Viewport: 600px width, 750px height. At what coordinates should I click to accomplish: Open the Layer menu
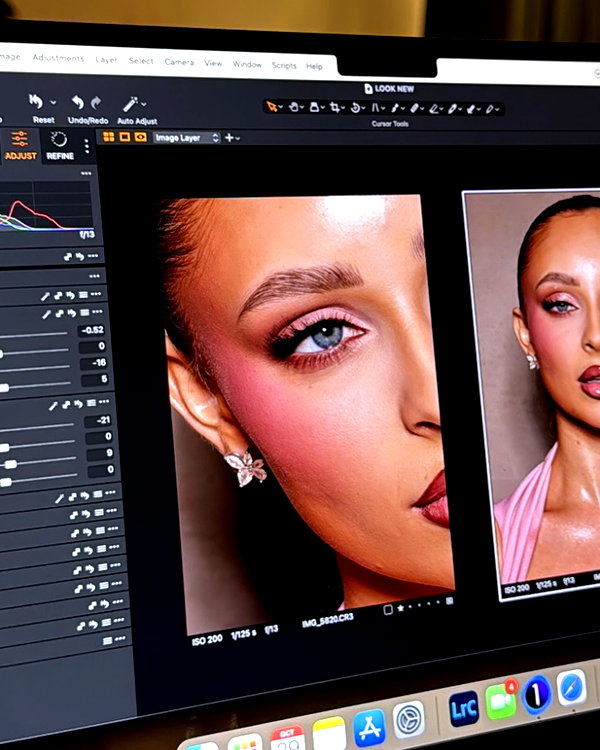[x=106, y=60]
